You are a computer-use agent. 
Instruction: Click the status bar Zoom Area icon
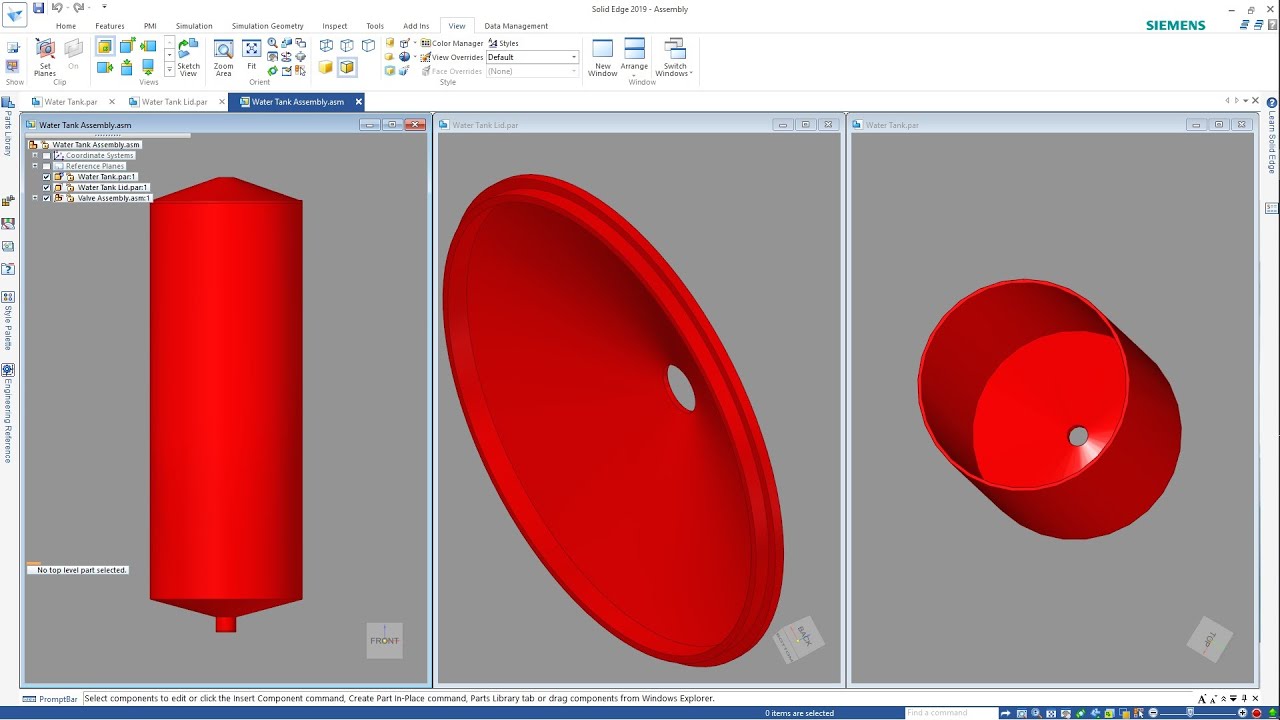coord(1022,713)
